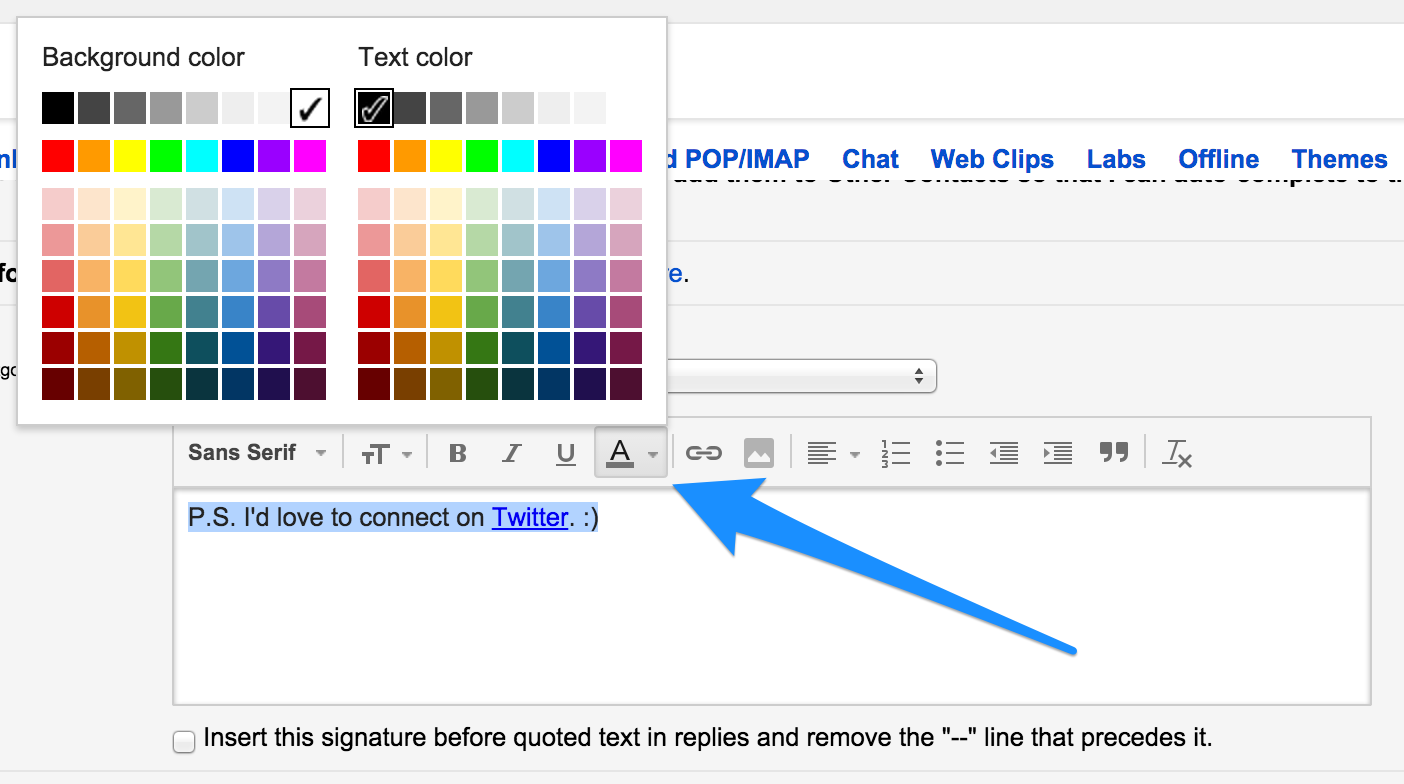This screenshot has height=784, width=1404.
Task: Apply quote formatting
Action: 1114,453
